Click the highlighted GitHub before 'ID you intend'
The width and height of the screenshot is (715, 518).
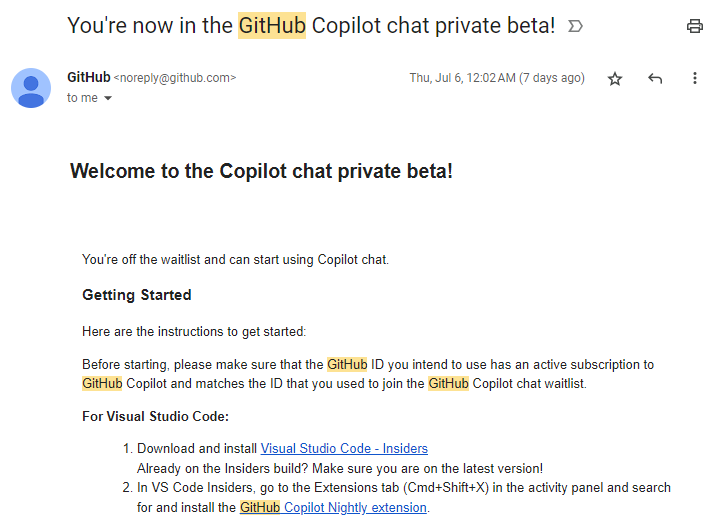347,364
